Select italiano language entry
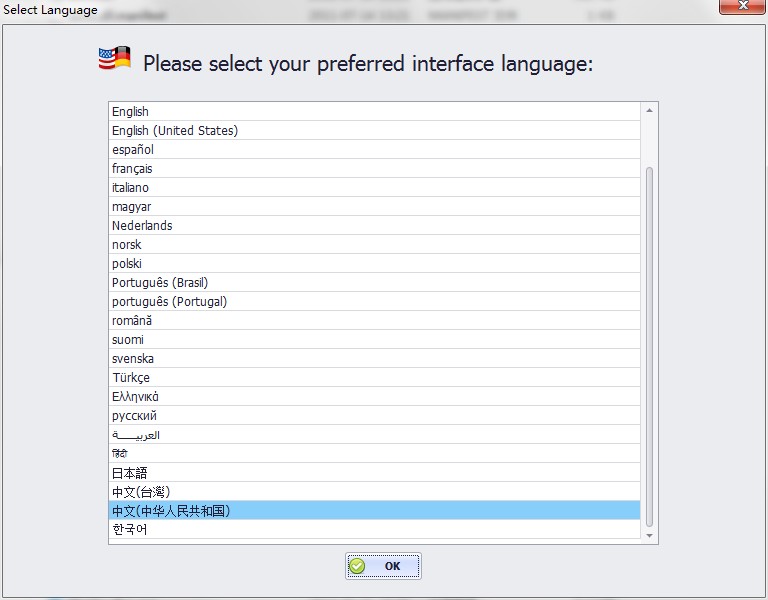Viewport: 768px width, 600px height. [130, 188]
